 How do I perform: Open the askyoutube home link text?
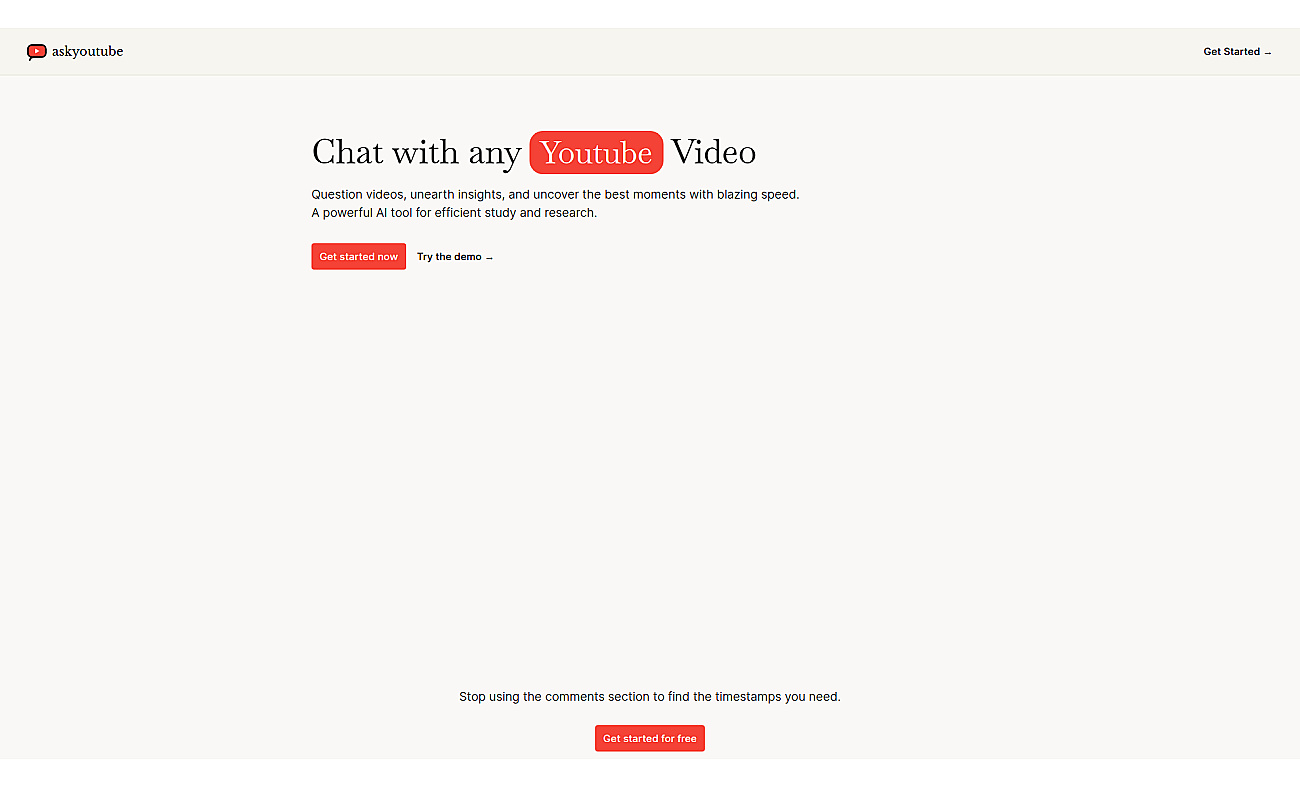click(x=88, y=51)
